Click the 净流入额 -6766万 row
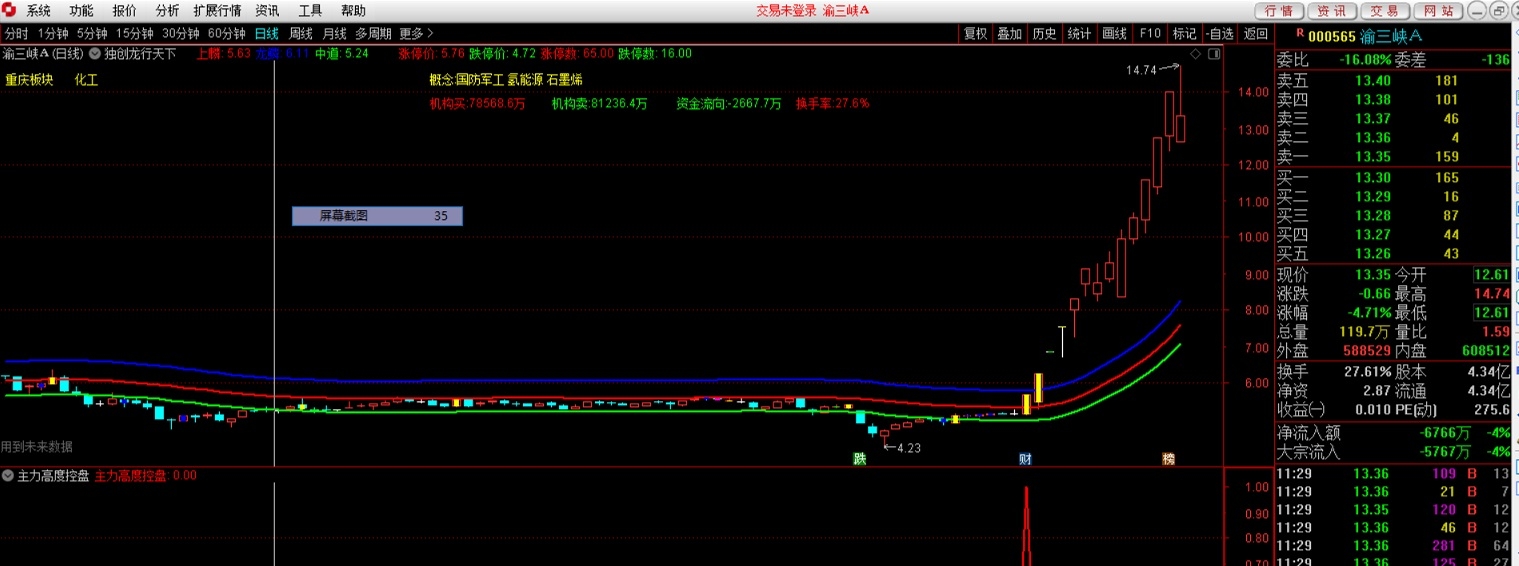 pos(1393,433)
